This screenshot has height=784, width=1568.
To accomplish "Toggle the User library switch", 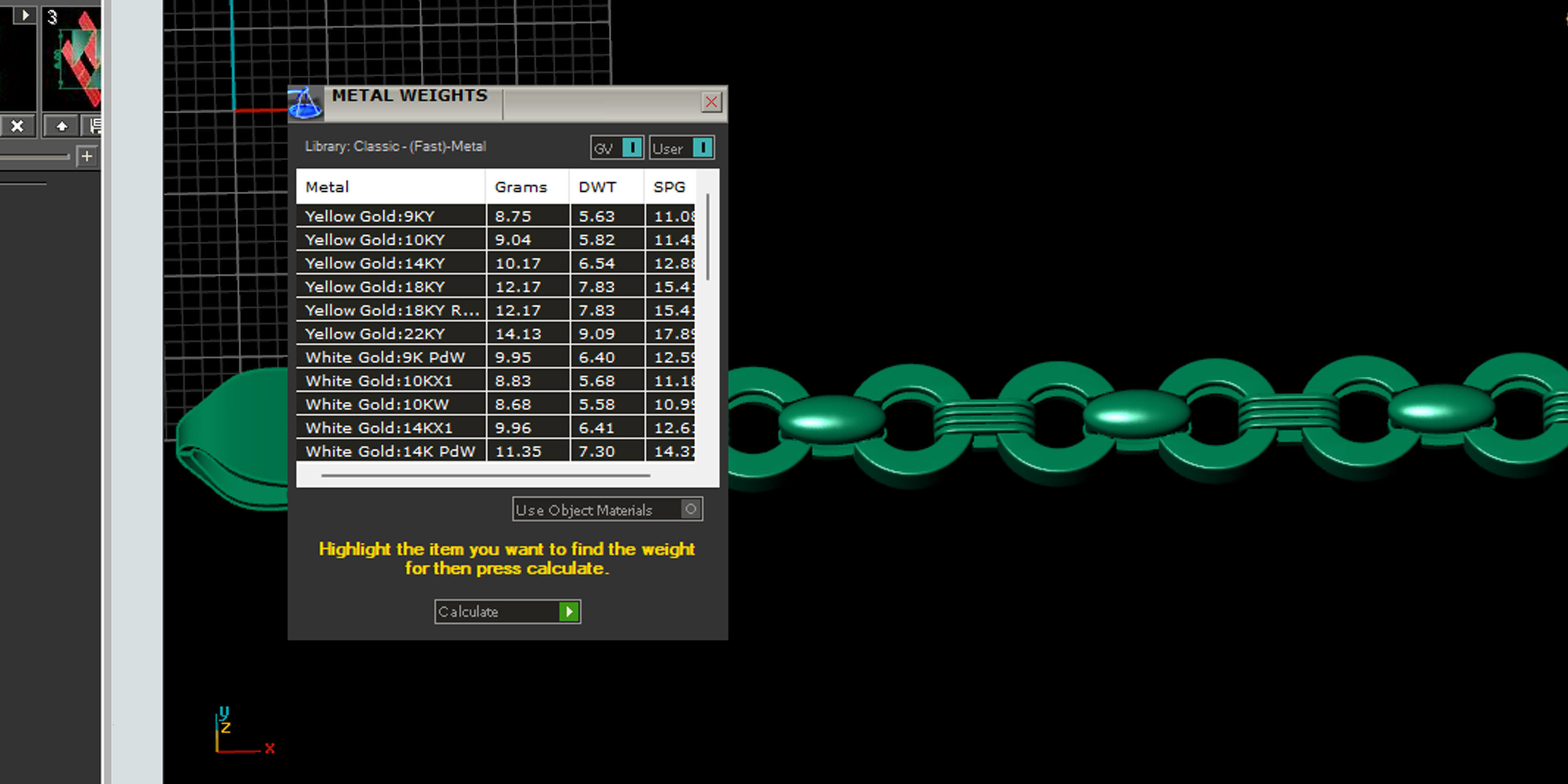I will coord(702,148).
